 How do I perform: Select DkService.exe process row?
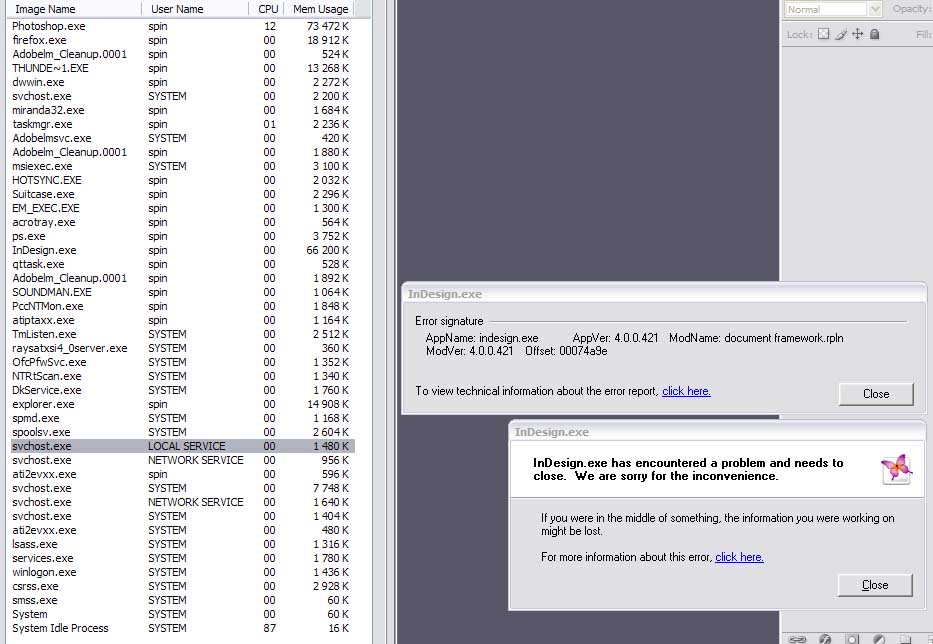point(183,390)
